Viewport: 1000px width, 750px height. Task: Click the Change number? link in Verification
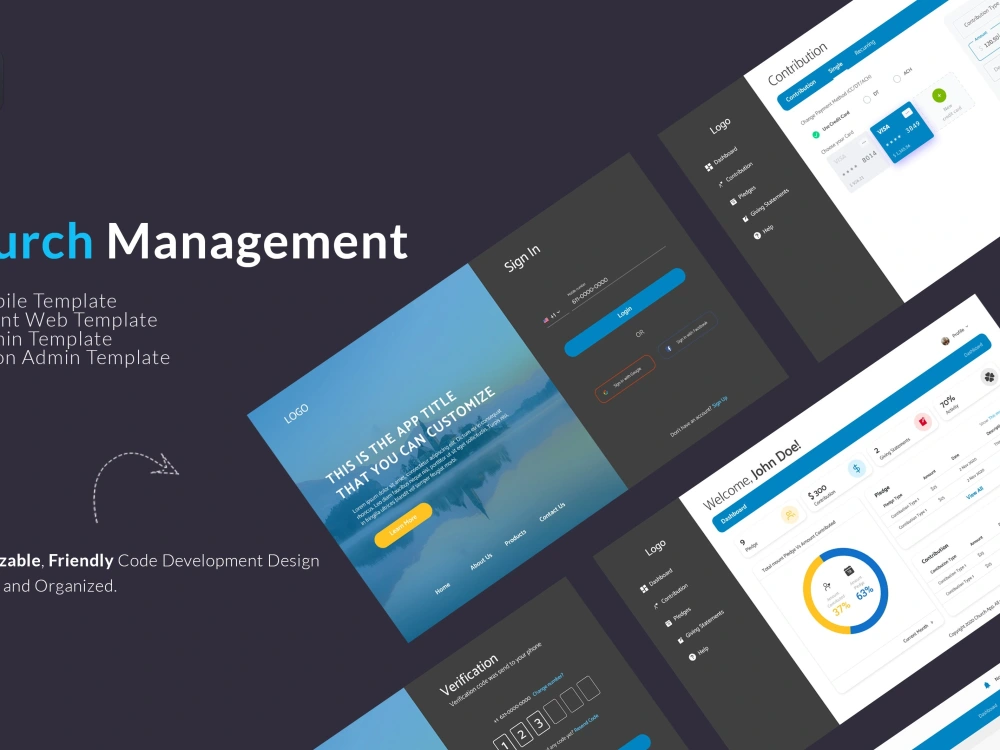click(x=548, y=684)
